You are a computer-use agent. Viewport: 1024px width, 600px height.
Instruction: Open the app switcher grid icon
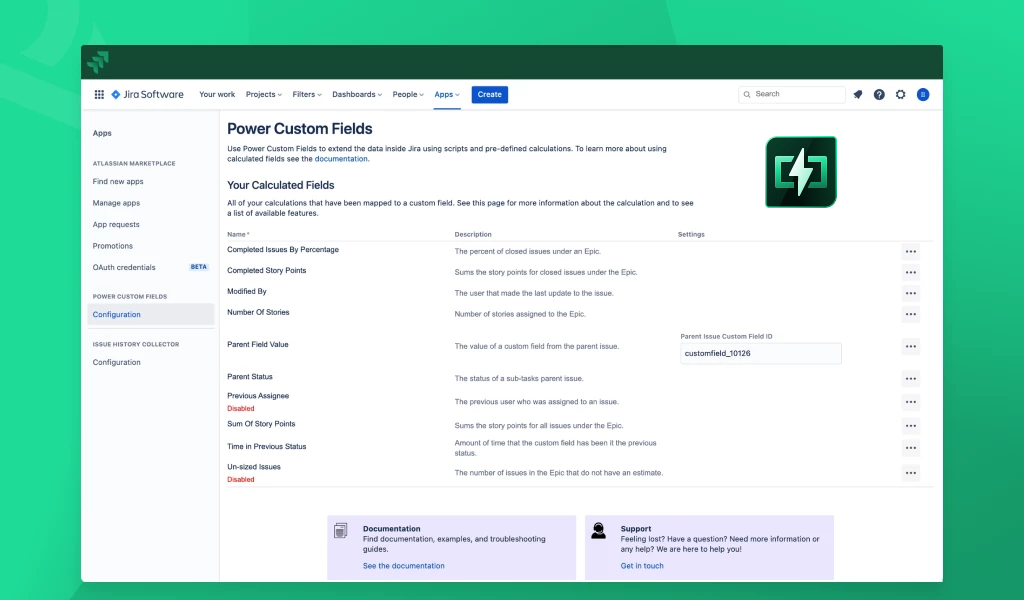99,95
